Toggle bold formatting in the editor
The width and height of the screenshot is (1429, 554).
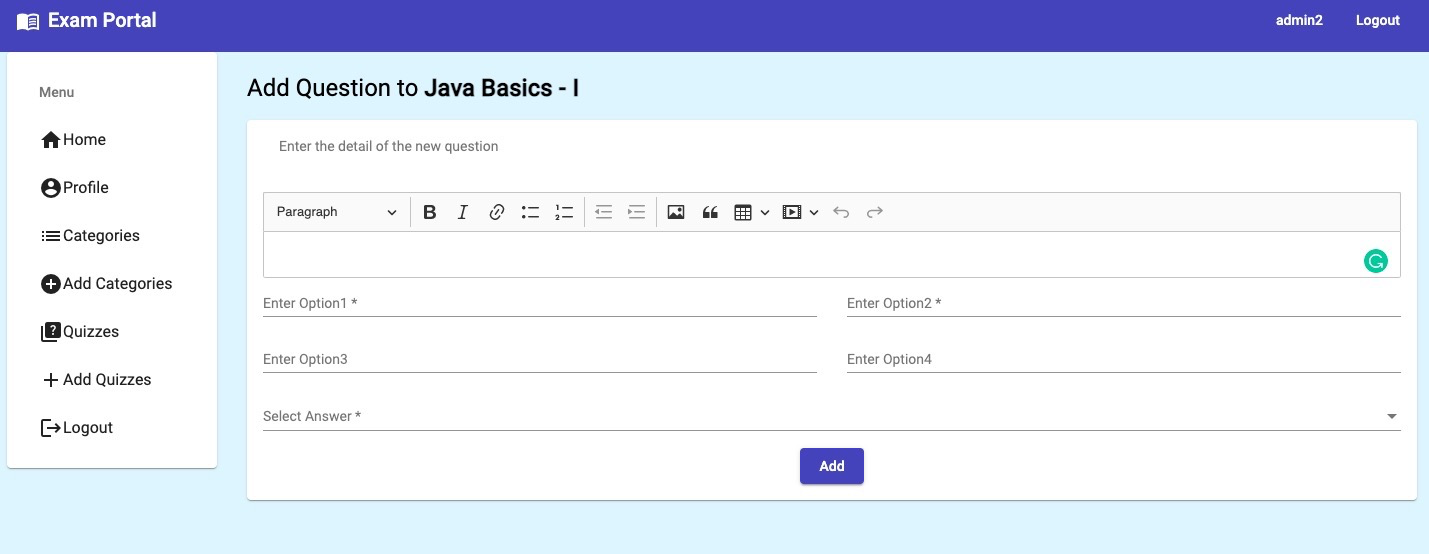(430, 212)
